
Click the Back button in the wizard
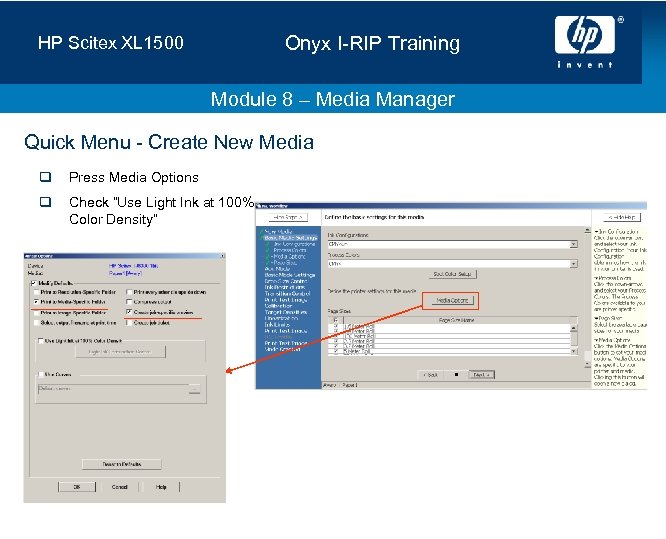pyautogui.click(x=430, y=375)
